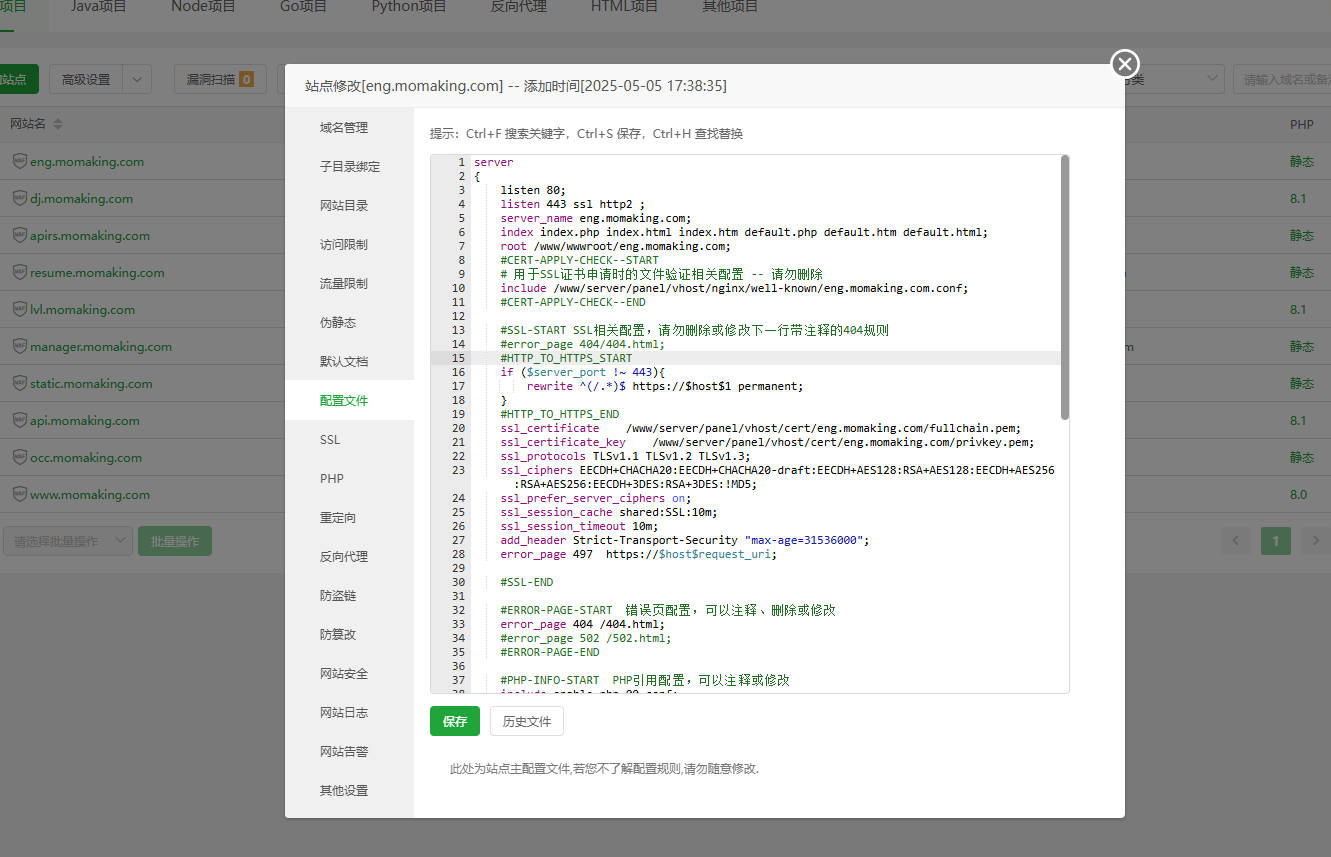Open manager.momaking.com site link
Image resolution: width=1331 pixels, height=857 pixels.
pyautogui.click(x=101, y=346)
